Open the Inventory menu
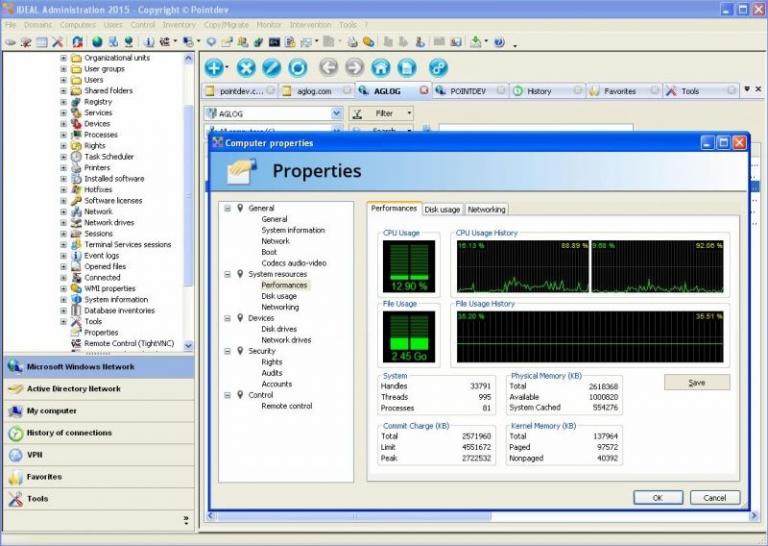 coord(179,24)
